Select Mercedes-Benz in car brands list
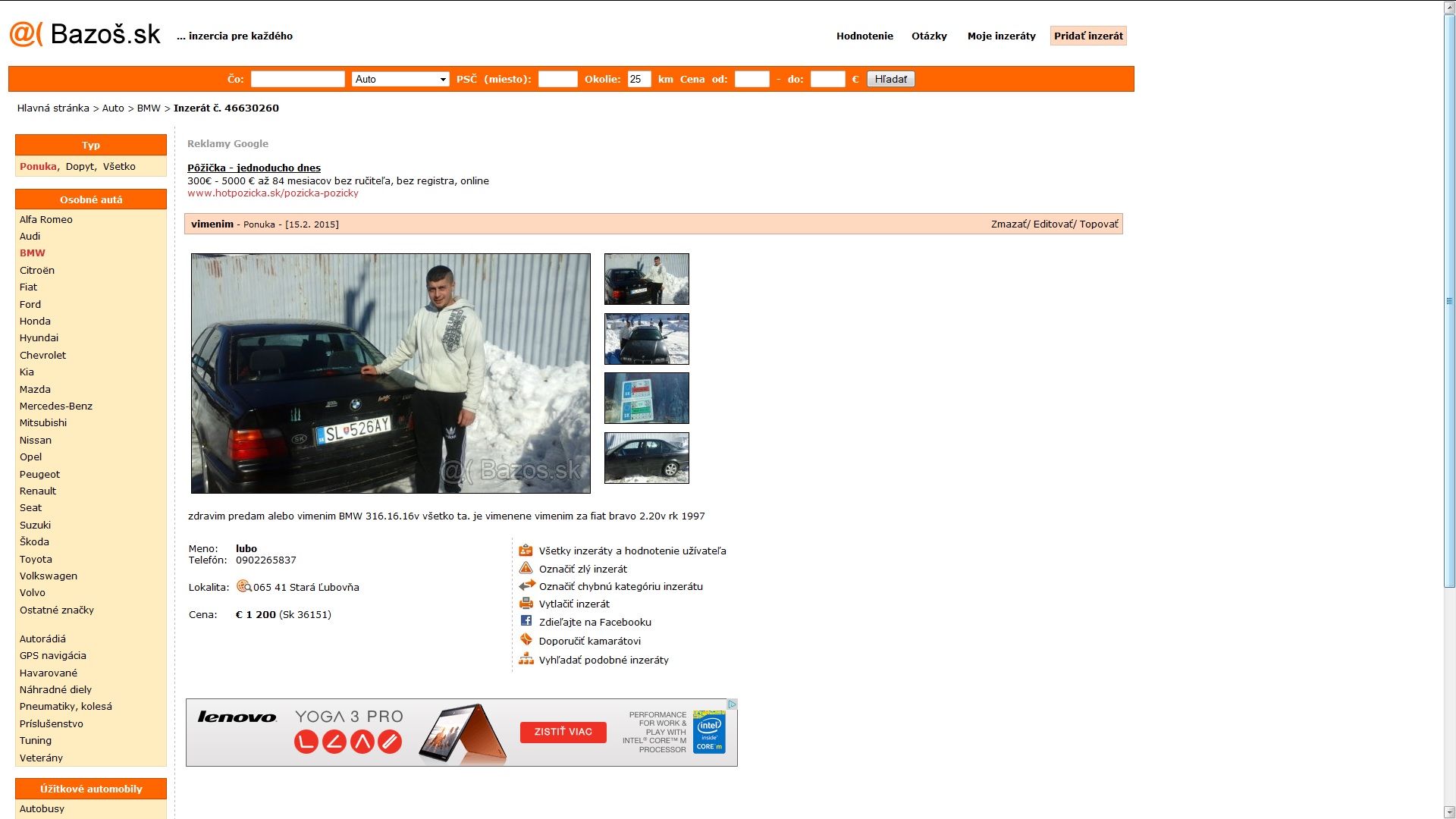 point(56,406)
